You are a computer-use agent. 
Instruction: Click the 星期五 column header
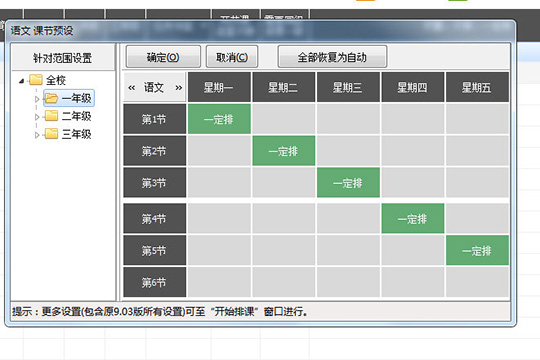pos(477,87)
